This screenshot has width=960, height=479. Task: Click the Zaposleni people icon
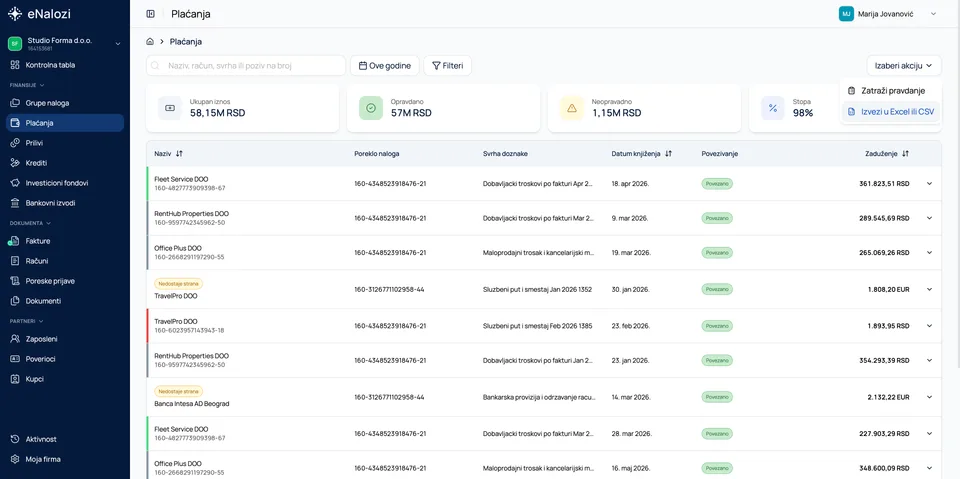tap(15, 339)
